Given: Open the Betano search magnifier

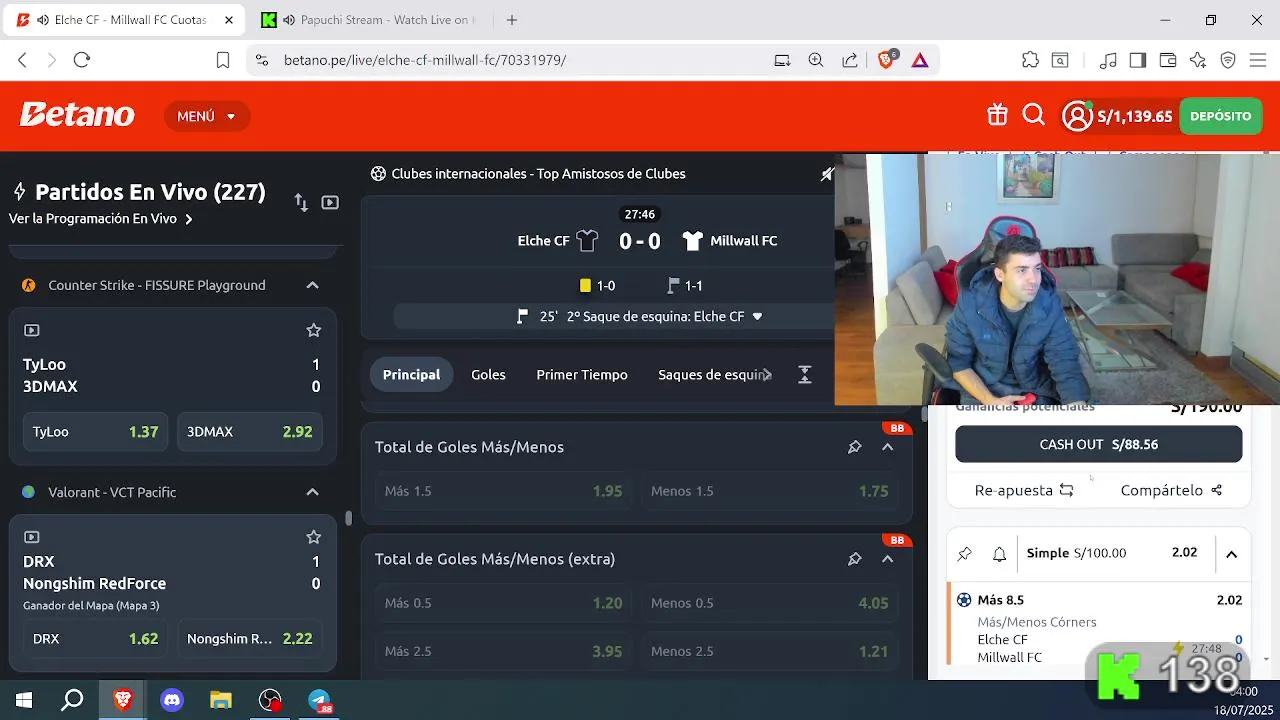Looking at the screenshot, I should tap(1034, 116).
